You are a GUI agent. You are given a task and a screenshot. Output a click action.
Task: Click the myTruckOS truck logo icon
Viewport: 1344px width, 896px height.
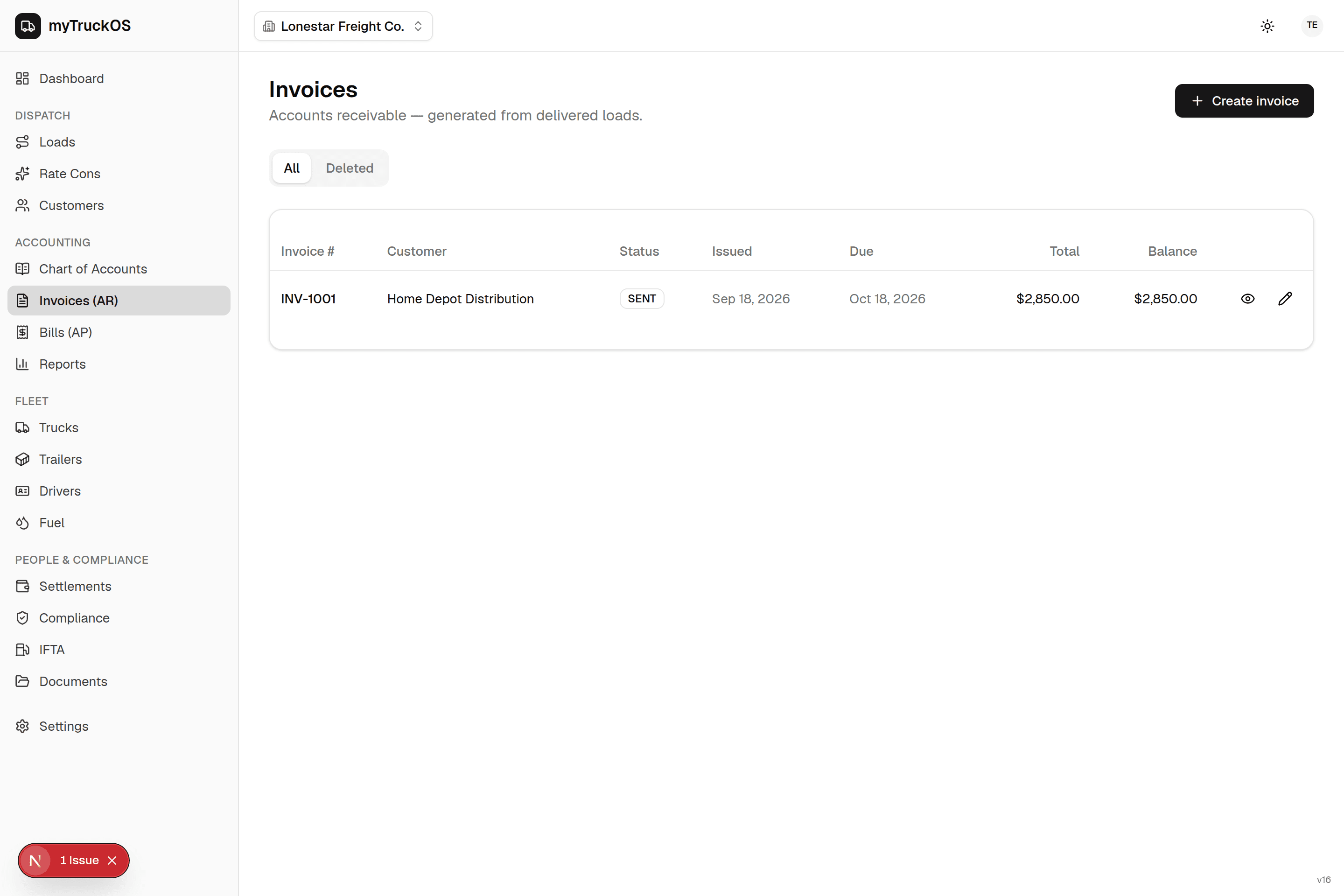[28, 26]
